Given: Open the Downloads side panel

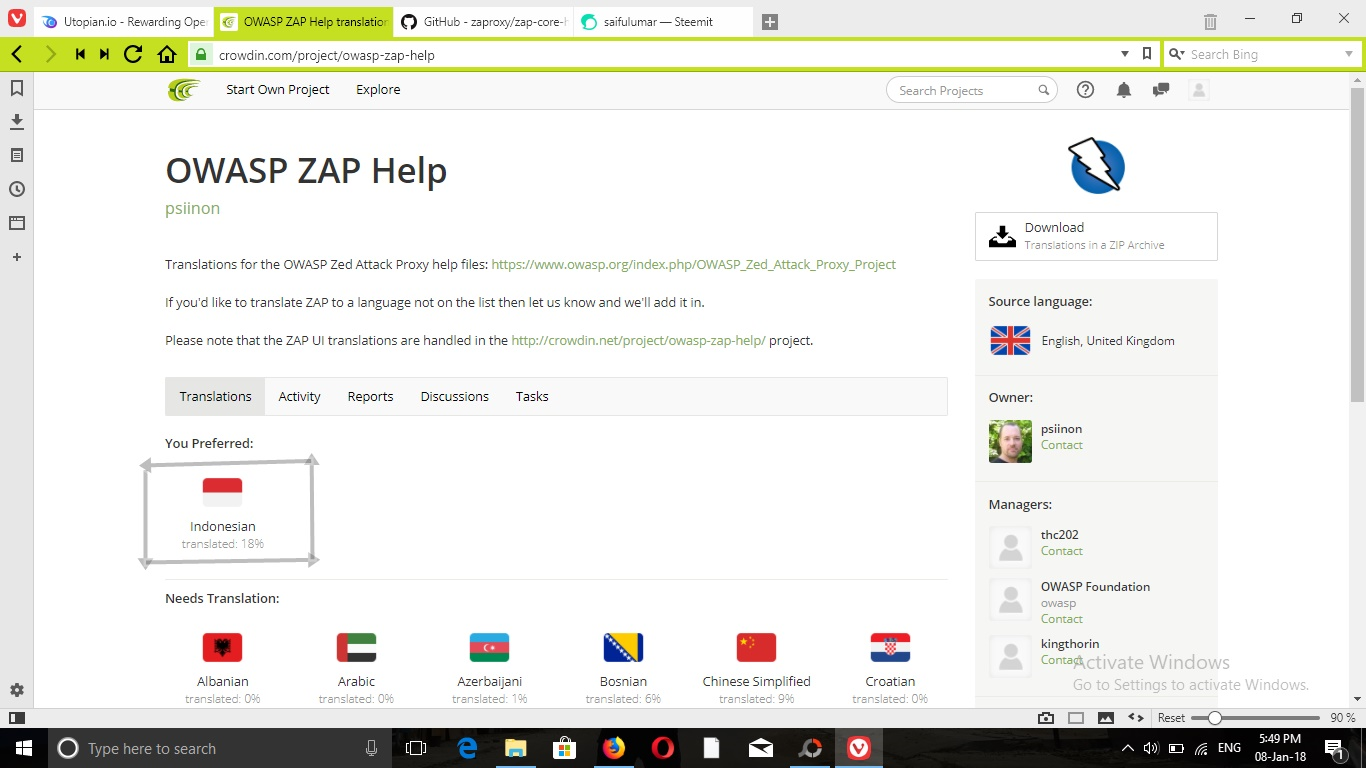Looking at the screenshot, I should [x=17, y=121].
